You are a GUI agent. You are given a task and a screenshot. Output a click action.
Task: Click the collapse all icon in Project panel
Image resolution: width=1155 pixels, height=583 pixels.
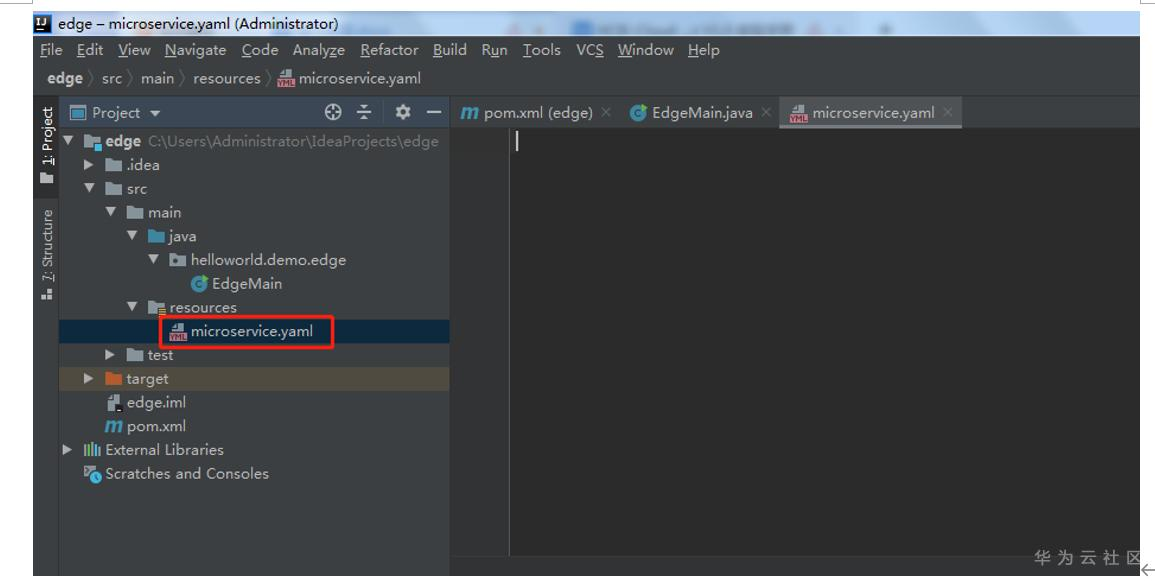click(364, 112)
